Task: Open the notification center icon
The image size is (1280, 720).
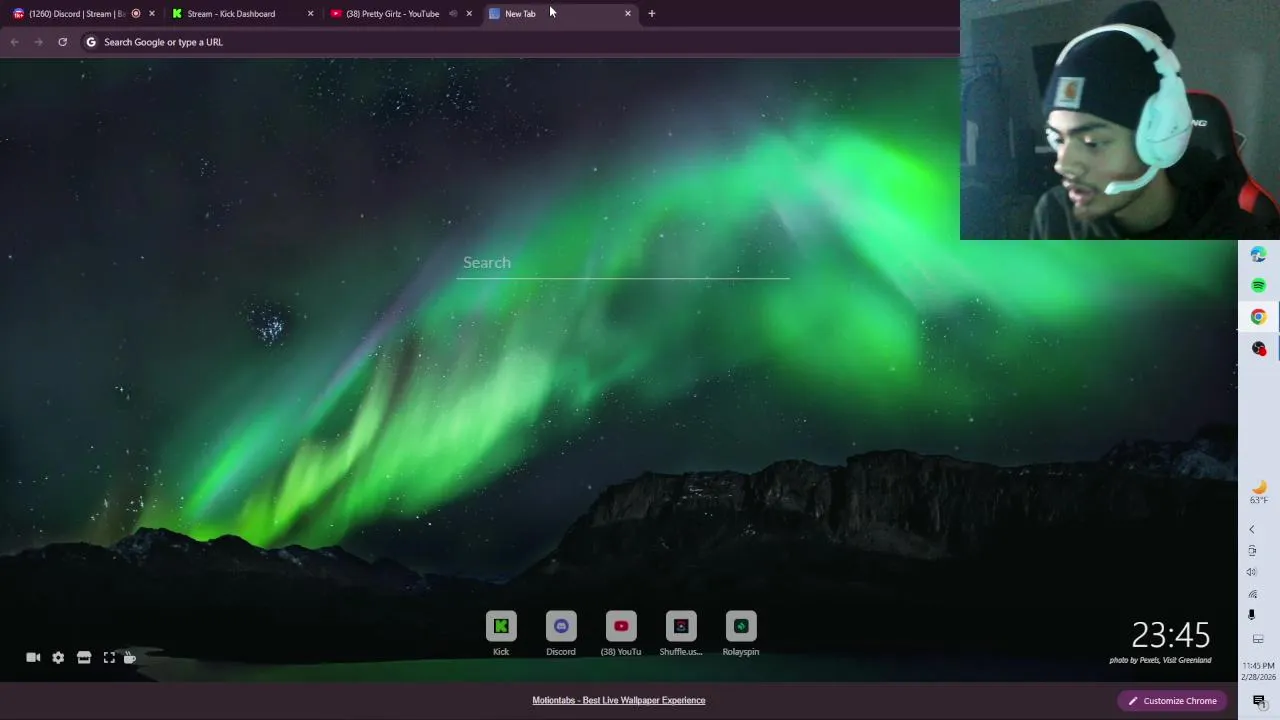Action: 1259,701
